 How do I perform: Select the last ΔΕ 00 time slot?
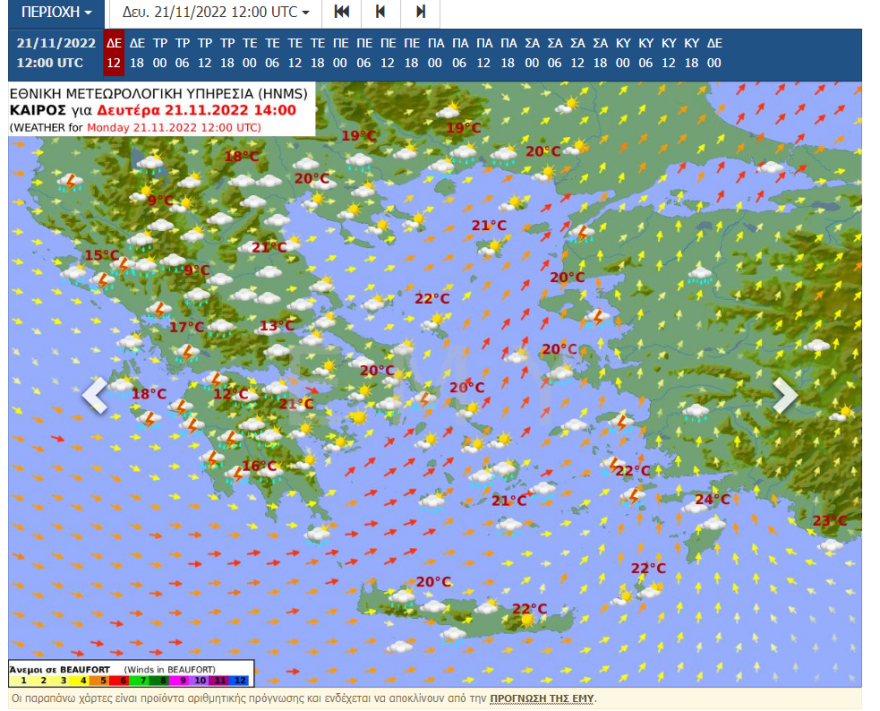(714, 52)
